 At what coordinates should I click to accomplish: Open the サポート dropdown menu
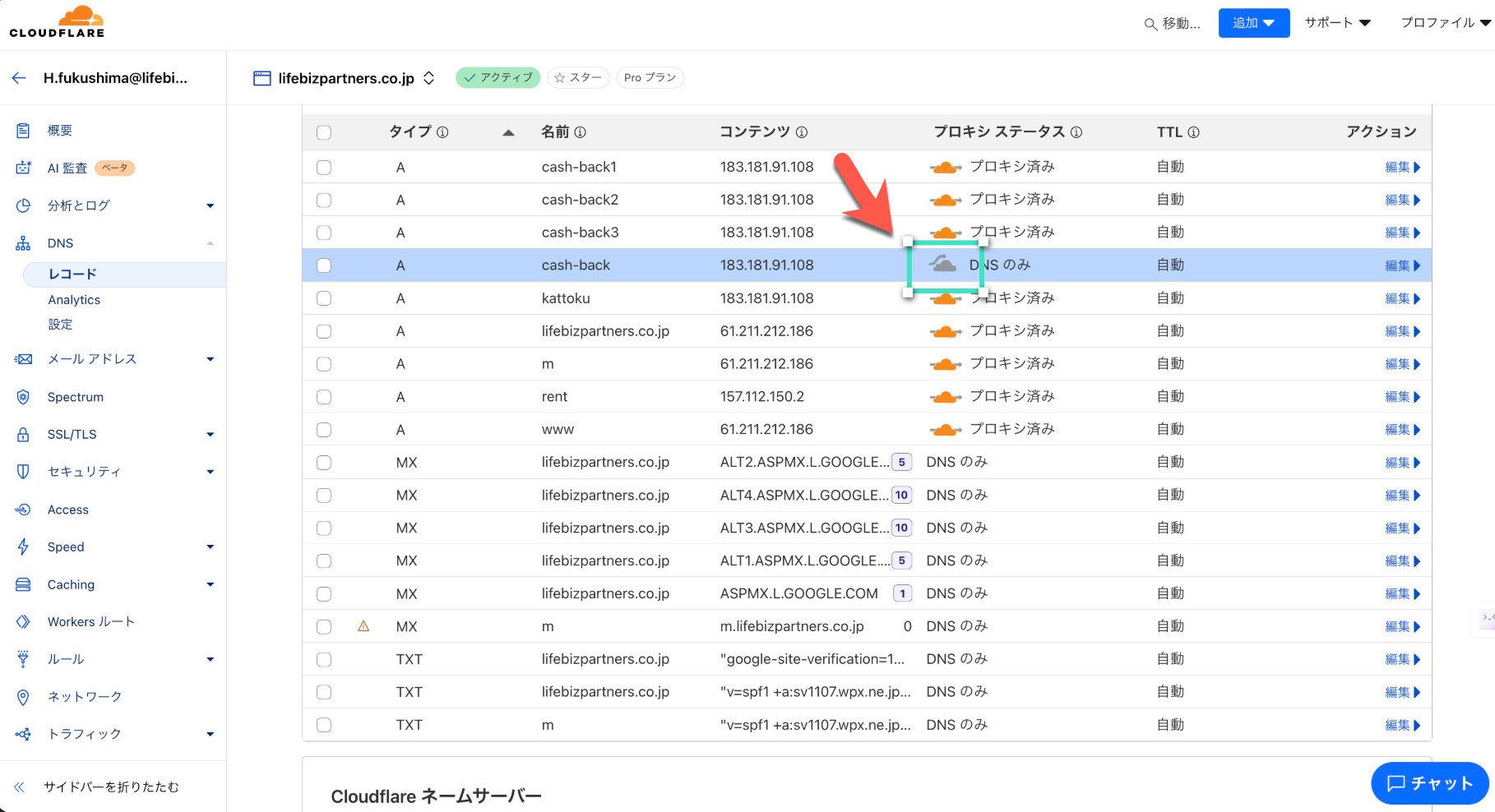pyautogui.click(x=1338, y=23)
